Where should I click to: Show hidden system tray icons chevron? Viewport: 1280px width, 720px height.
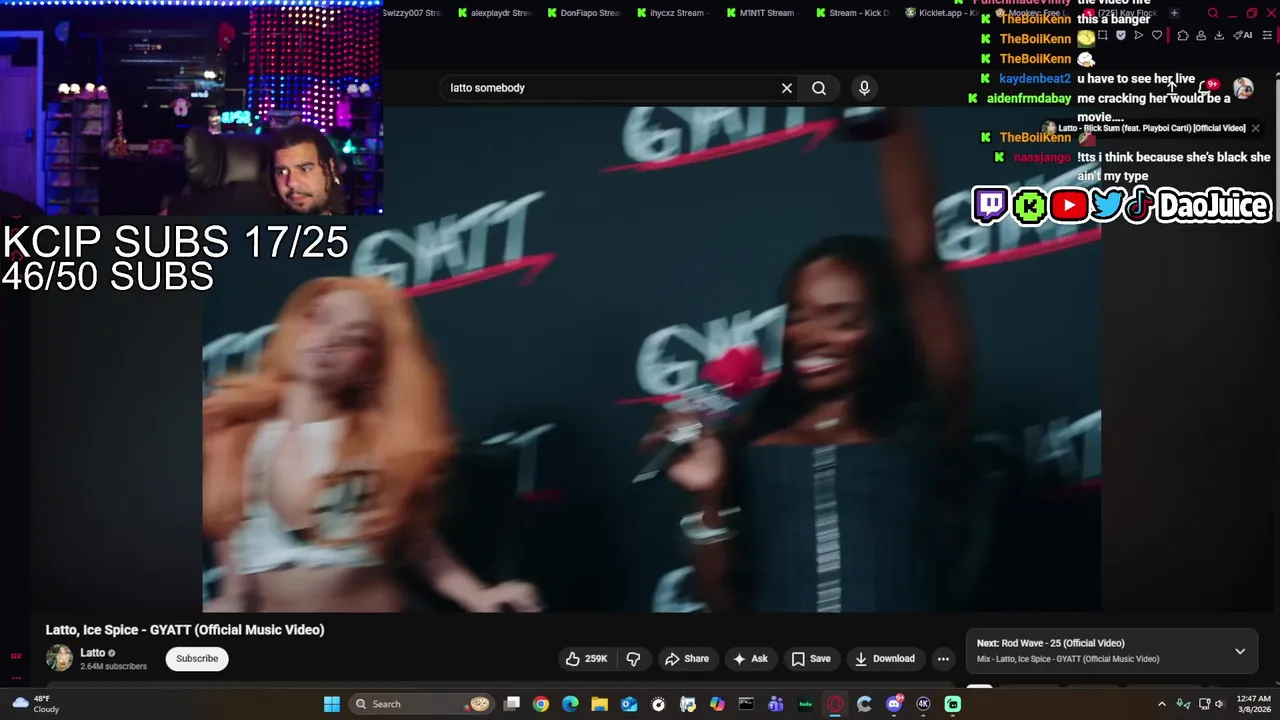1161,704
